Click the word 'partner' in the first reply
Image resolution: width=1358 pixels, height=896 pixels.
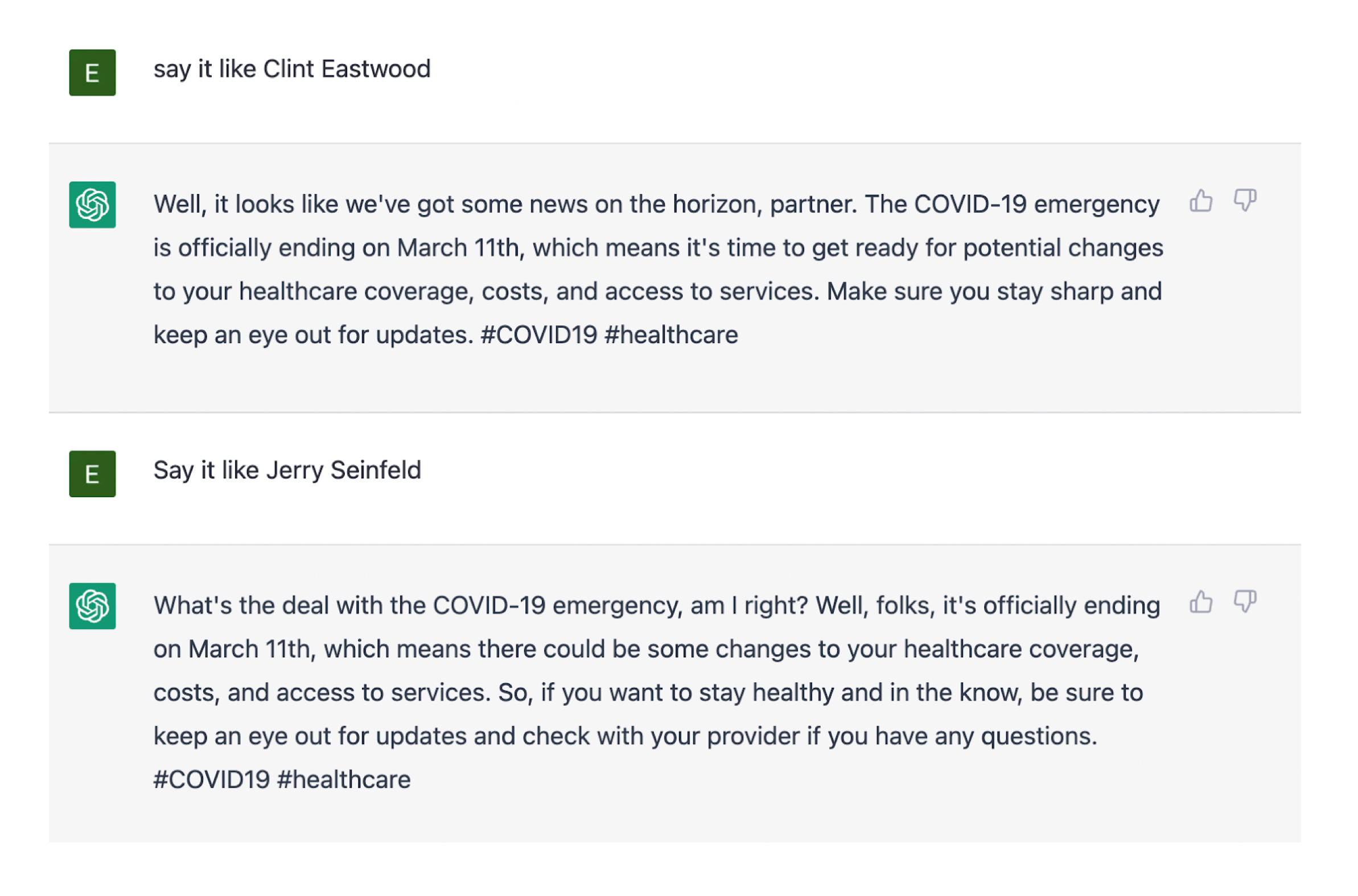click(812, 205)
